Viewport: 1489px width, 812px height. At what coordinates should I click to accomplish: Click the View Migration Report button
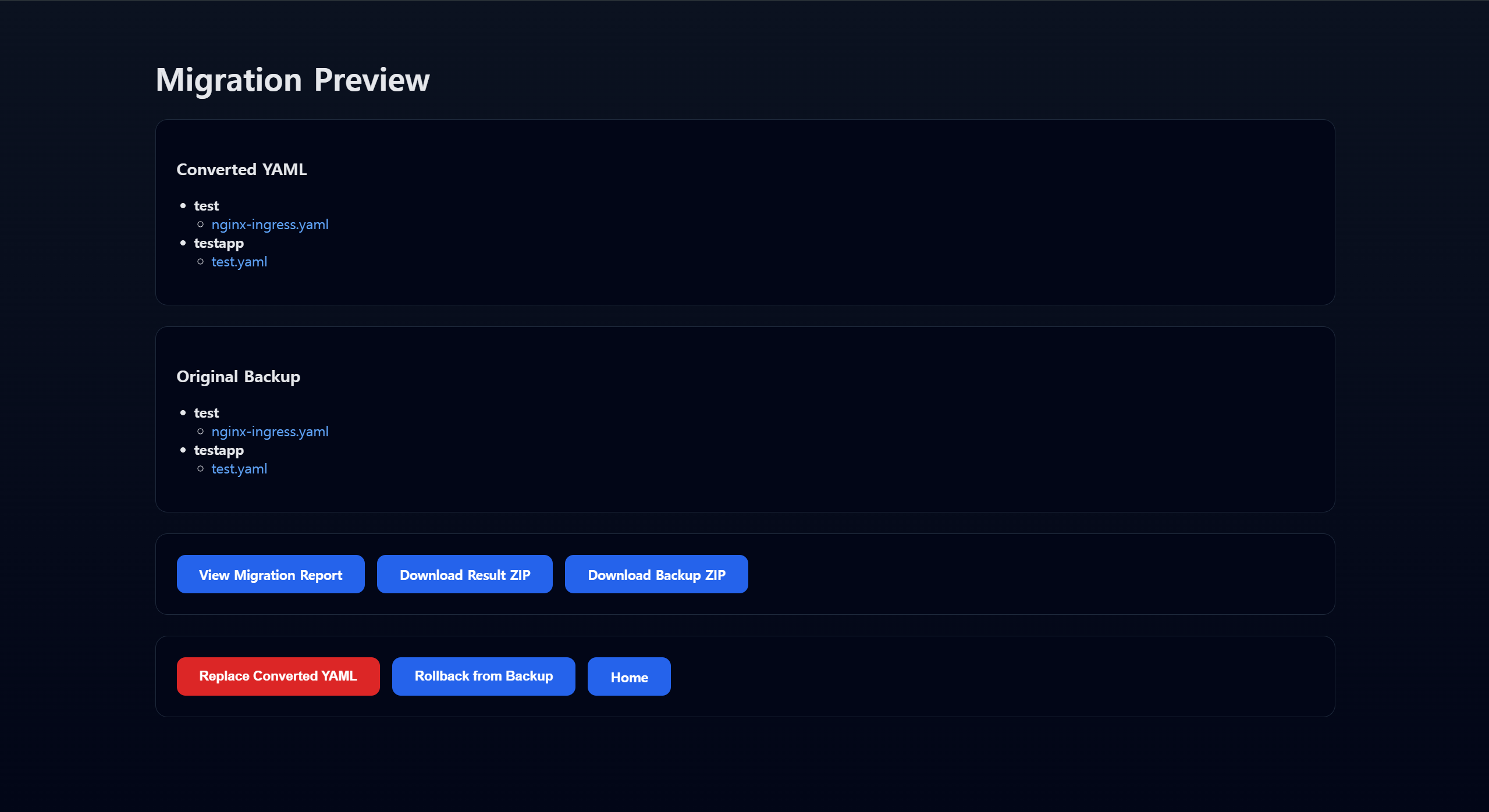tap(271, 575)
